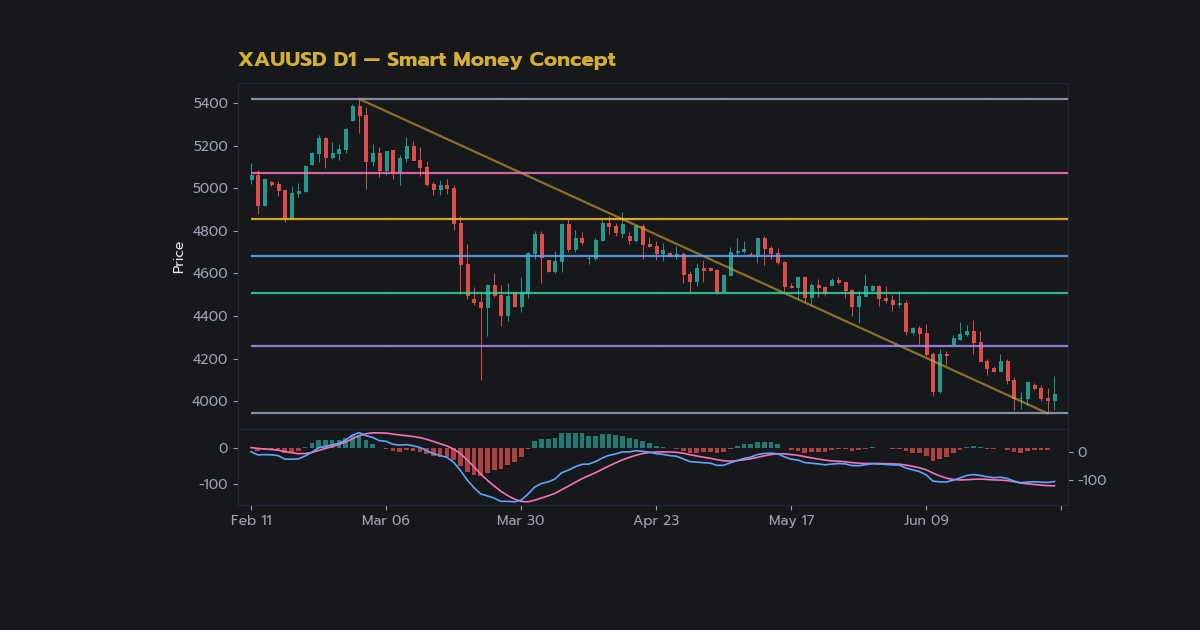Select the blue horizontal level line near 4680
The height and width of the screenshot is (630, 1200).
pos(659,256)
